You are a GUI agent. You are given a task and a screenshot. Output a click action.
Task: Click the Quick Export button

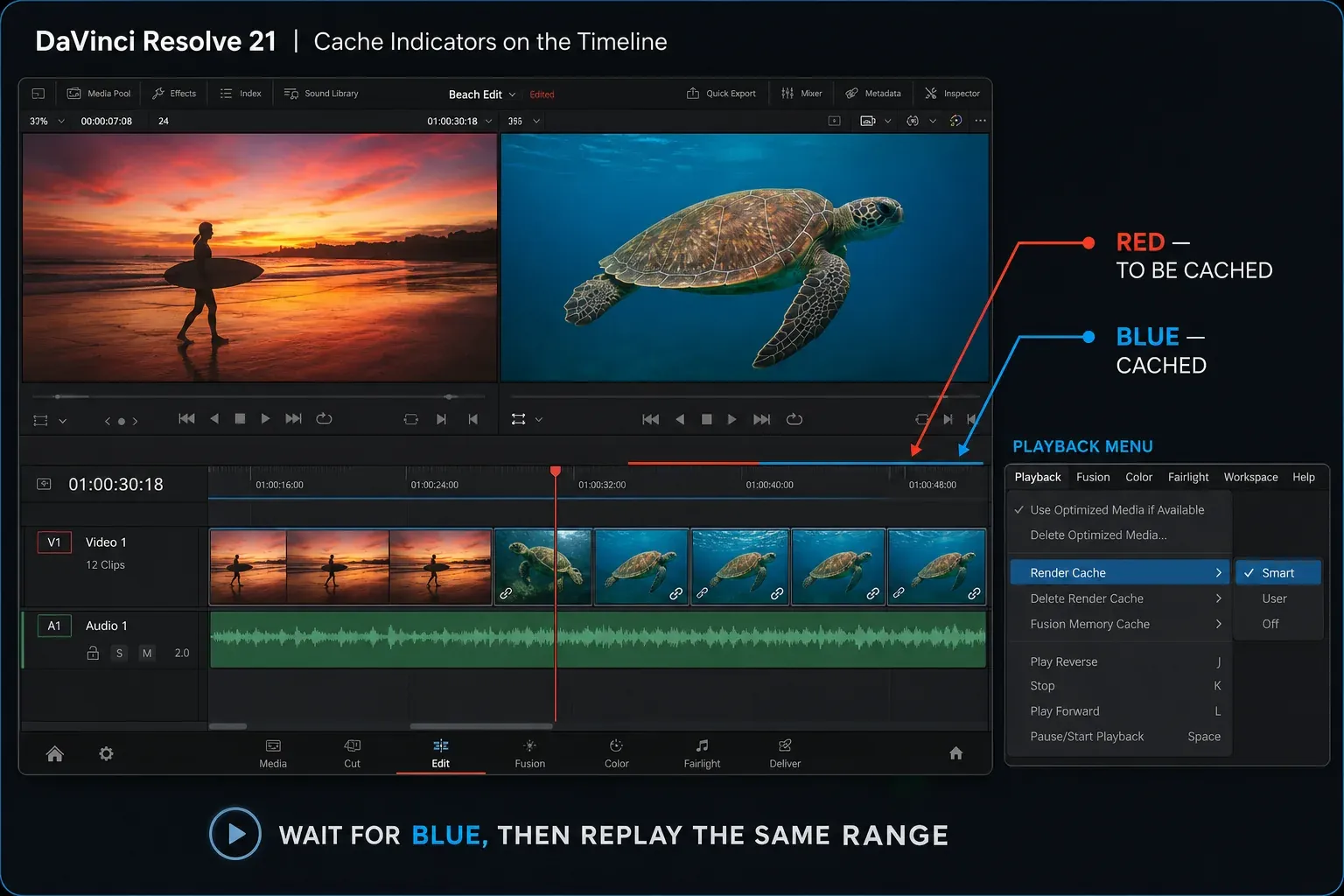[x=721, y=94]
